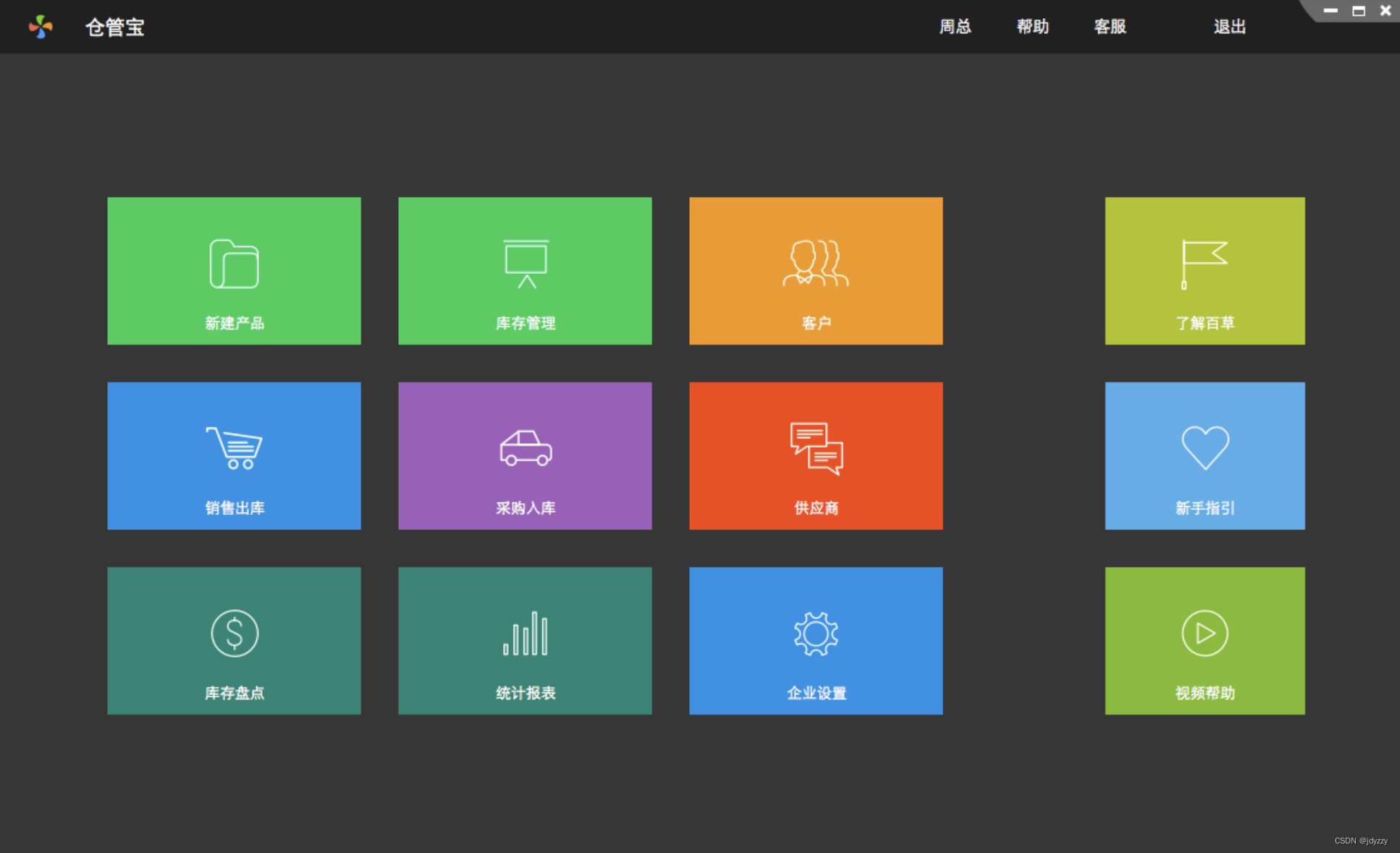Image resolution: width=1400 pixels, height=853 pixels.
Task: Open the 新建产品 folder icon tile
Action: click(x=234, y=264)
